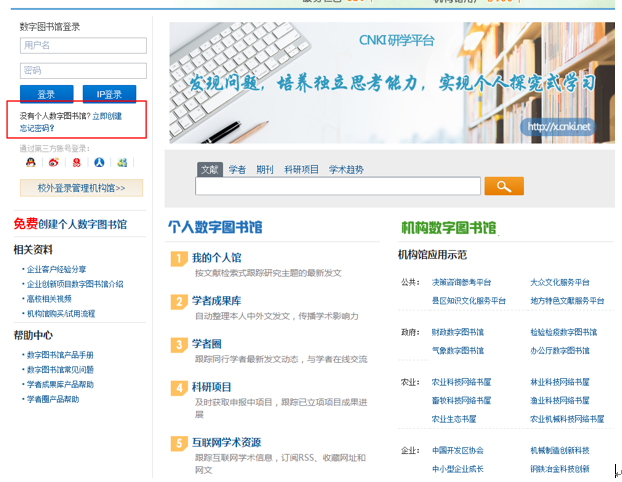Open the 科研项目 heading in the personal library list

pos(211,387)
